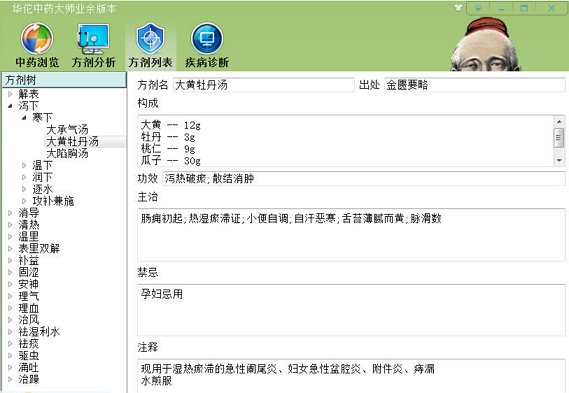Expand the 温下 sub-category
569x393 pixels.
click(24, 165)
